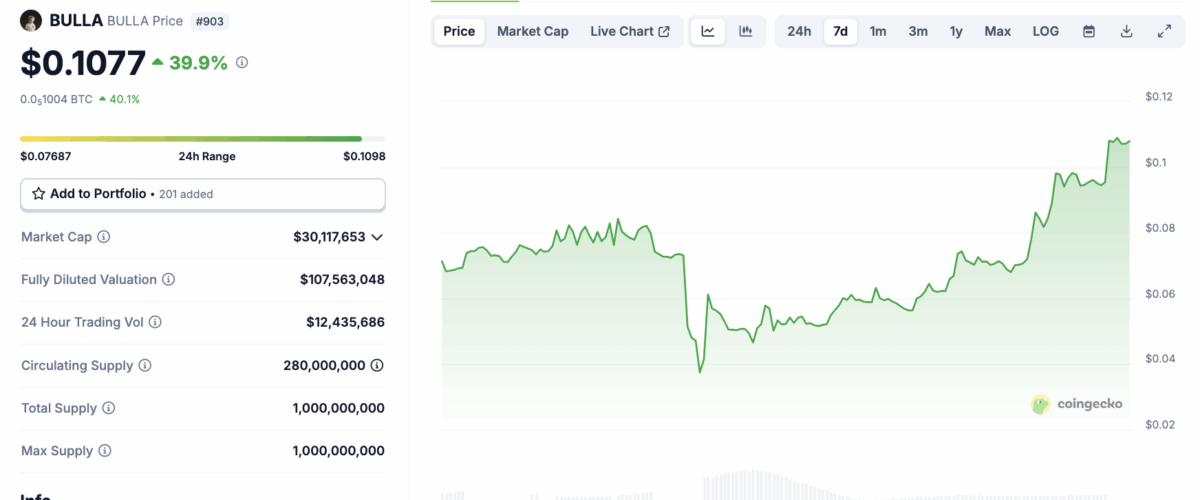Image resolution: width=1200 pixels, height=500 pixels.
Task: Select the 24h time range
Action: 799,31
